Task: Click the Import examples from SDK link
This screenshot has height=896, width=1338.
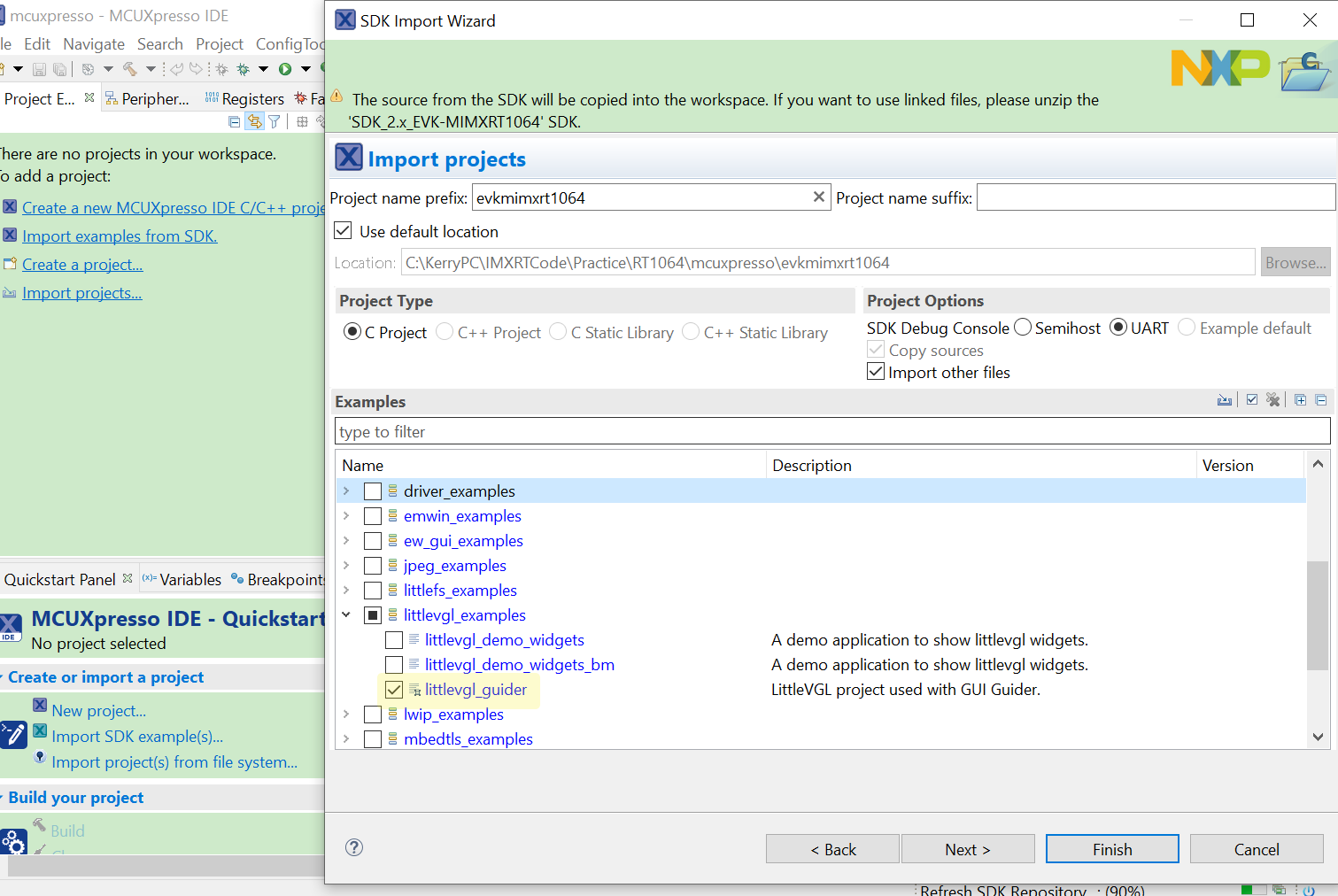Action: (x=119, y=236)
